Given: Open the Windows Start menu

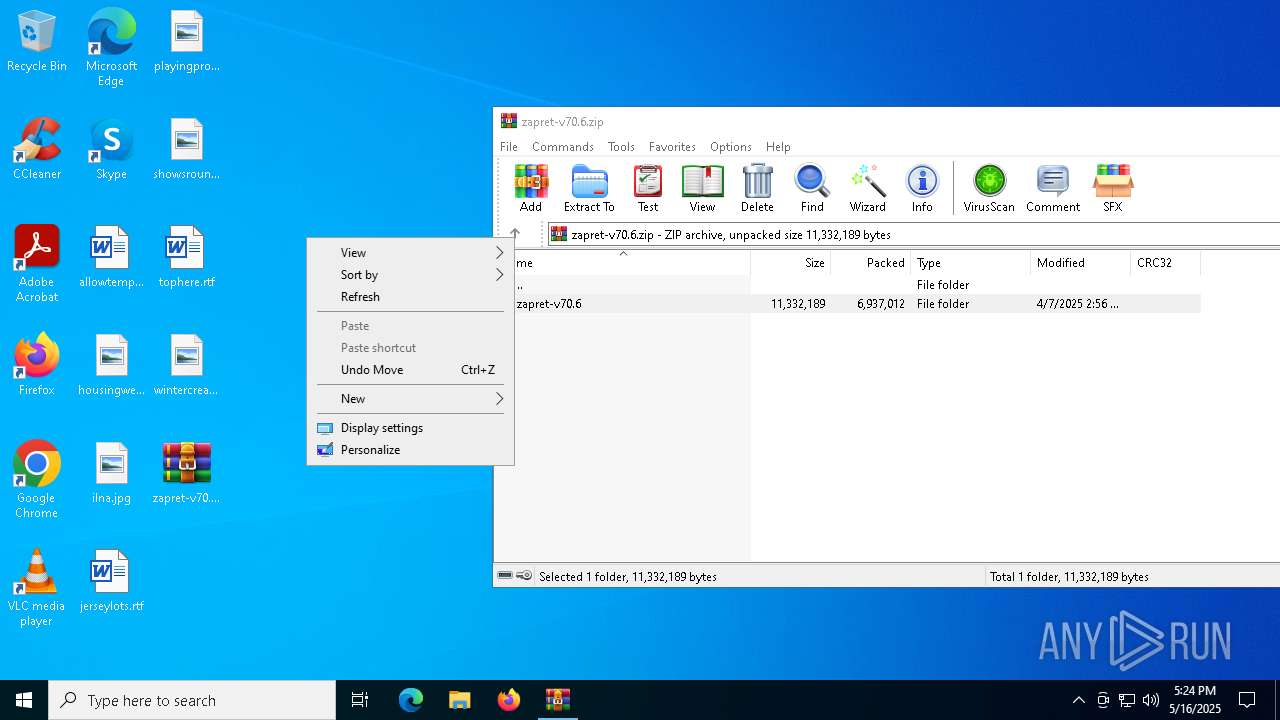Looking at the screenshot, I should click(24, 700).
